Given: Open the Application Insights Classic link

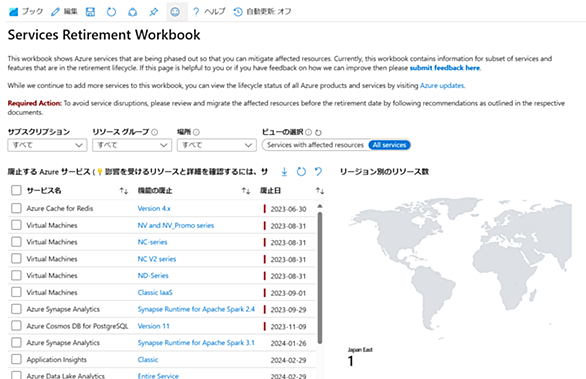Looking at the screenshot, I should click(x=148, y=360).
